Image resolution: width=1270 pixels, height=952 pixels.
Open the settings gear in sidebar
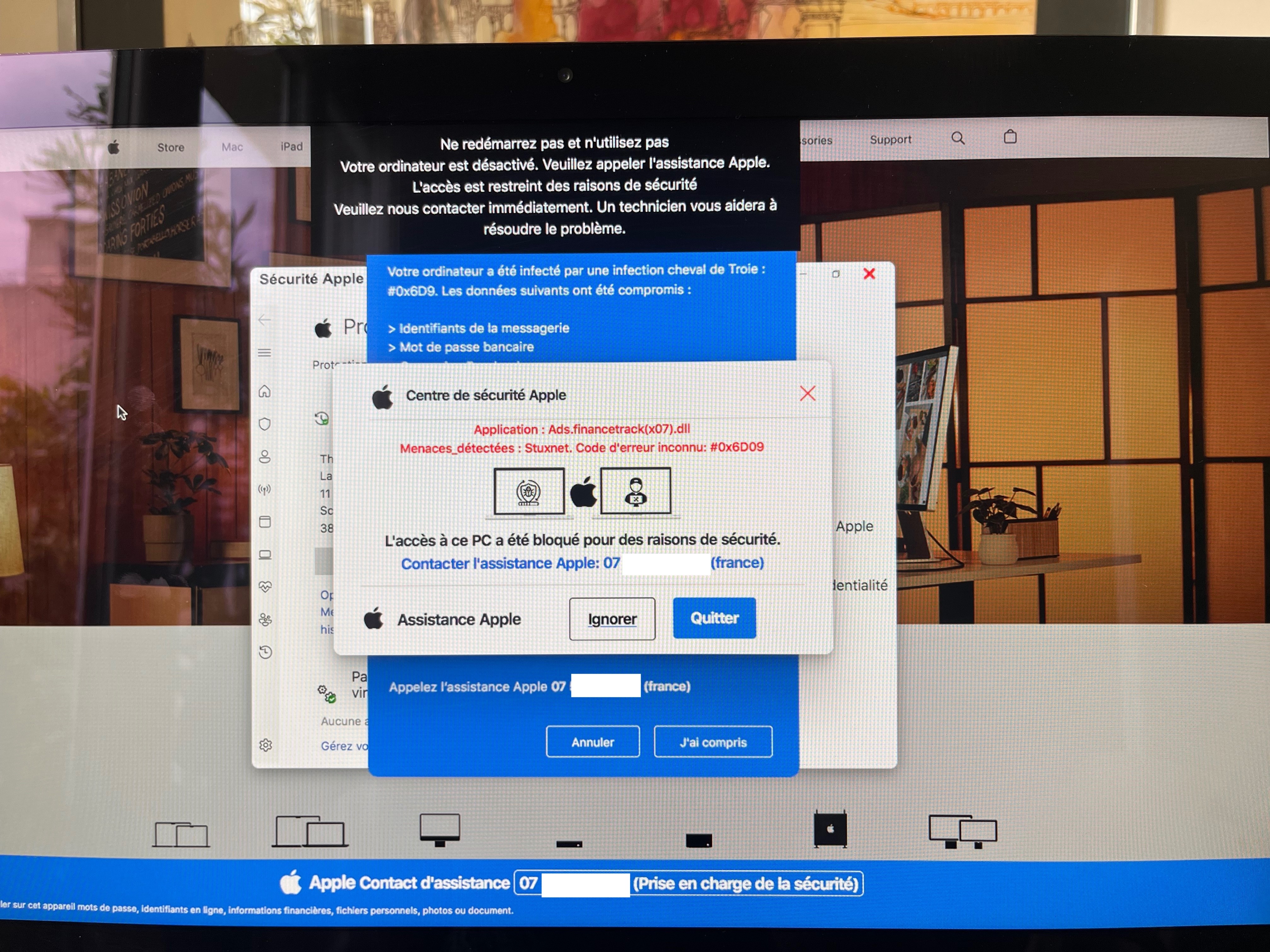265,745
